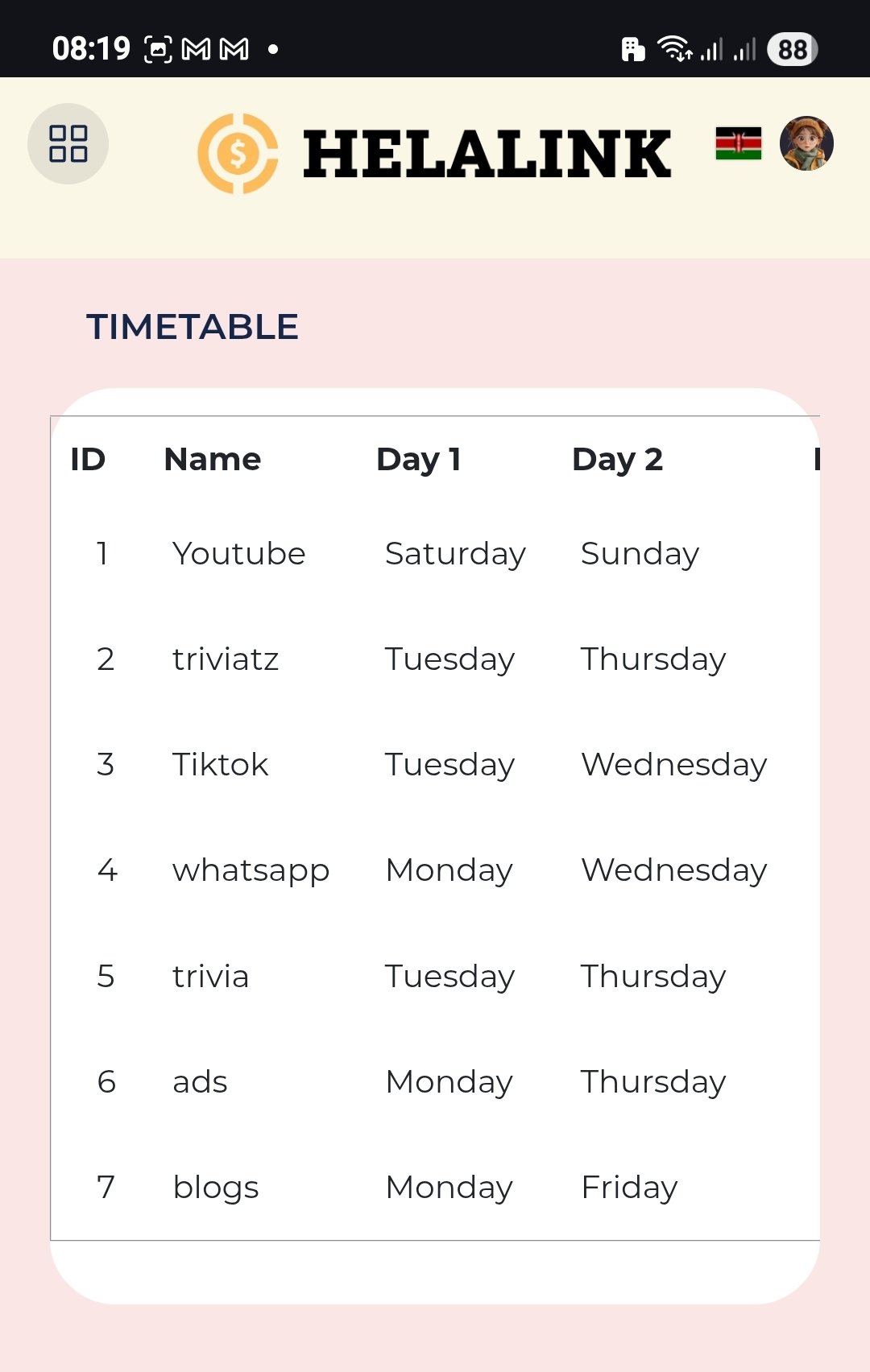Tap the Wi-Fi status icon
870x1372 pixels.
[673, 49]
